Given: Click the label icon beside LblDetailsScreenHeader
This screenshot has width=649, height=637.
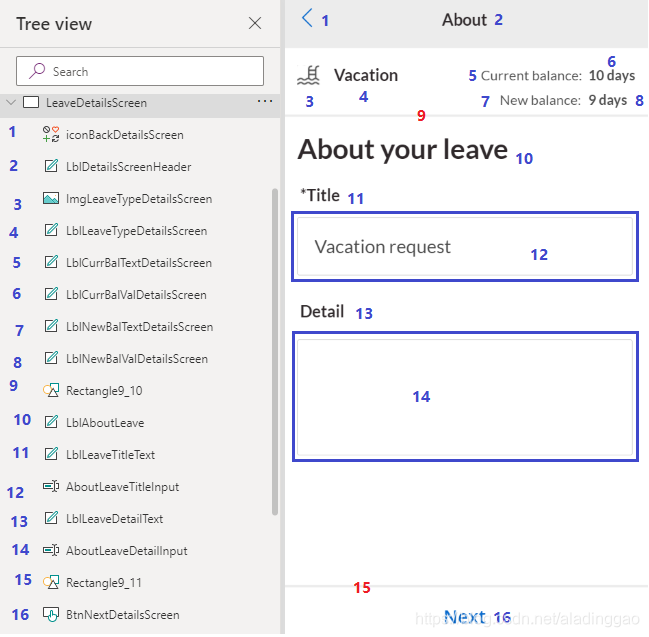Looking at the screenshot, I should pyautogui.click(x=51, y=166).
